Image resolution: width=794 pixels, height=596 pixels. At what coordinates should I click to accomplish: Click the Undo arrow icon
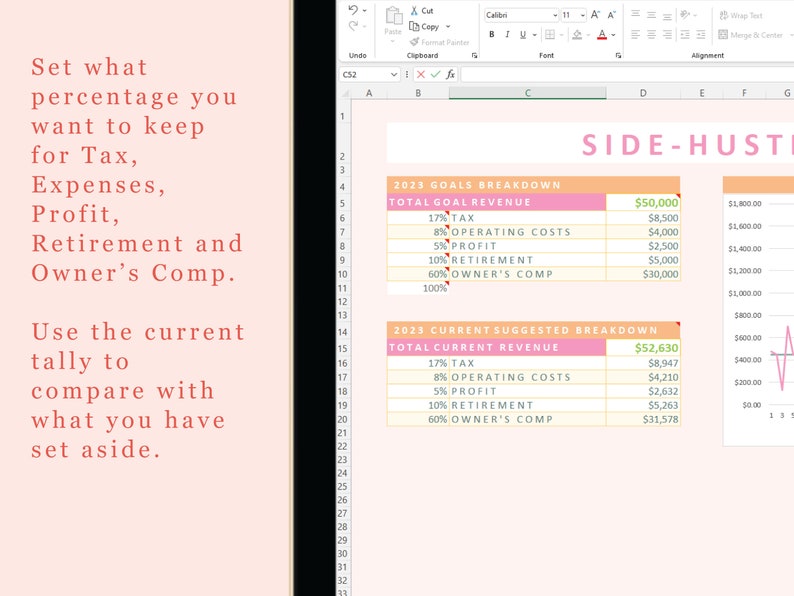[353, 10]
